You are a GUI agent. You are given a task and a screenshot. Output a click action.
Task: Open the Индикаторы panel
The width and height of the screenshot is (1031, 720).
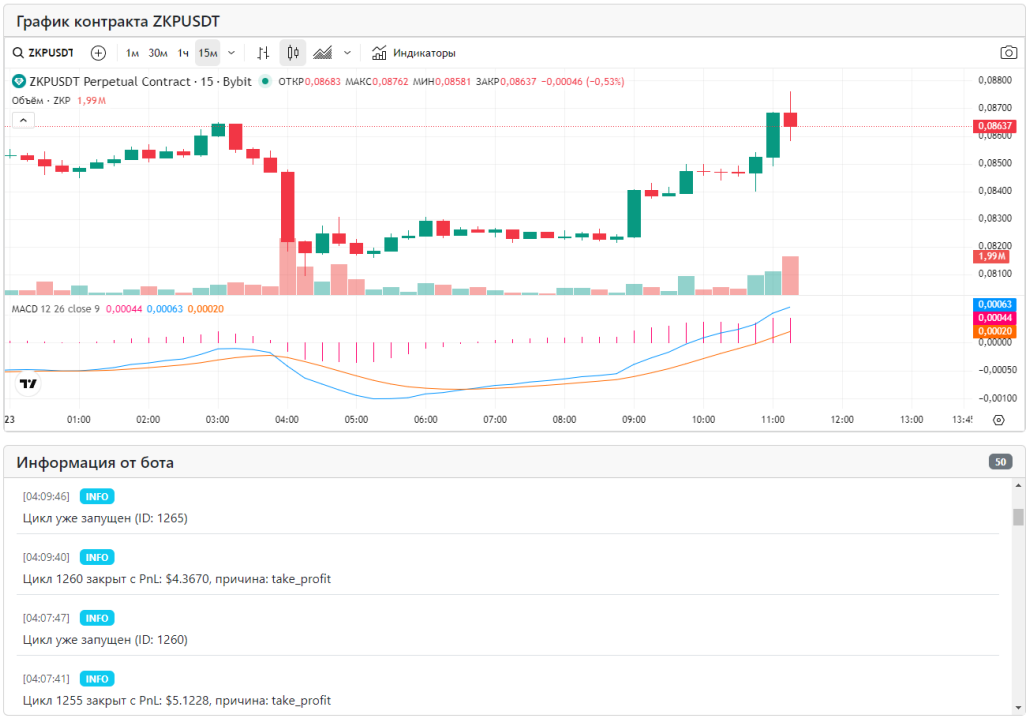coord(414,53)
